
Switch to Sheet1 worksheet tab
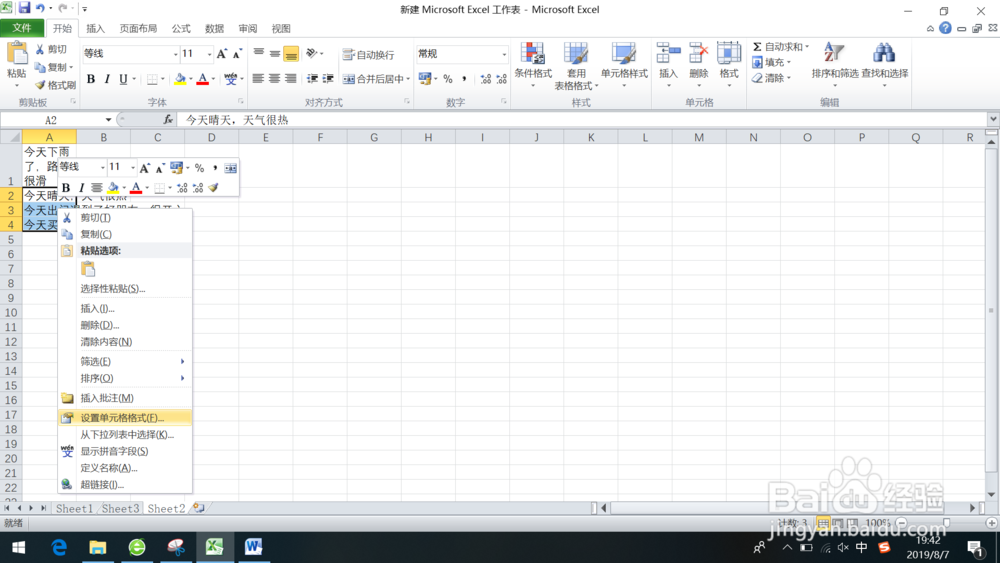74,508
